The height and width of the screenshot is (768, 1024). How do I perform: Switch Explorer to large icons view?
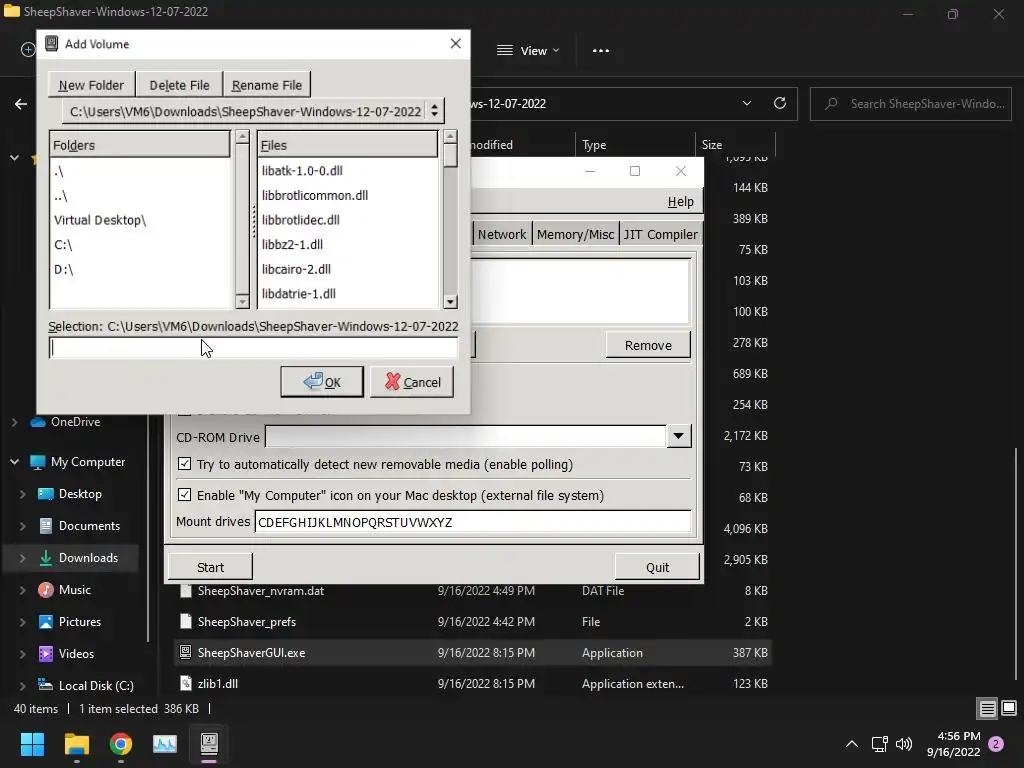point(1009,708)
